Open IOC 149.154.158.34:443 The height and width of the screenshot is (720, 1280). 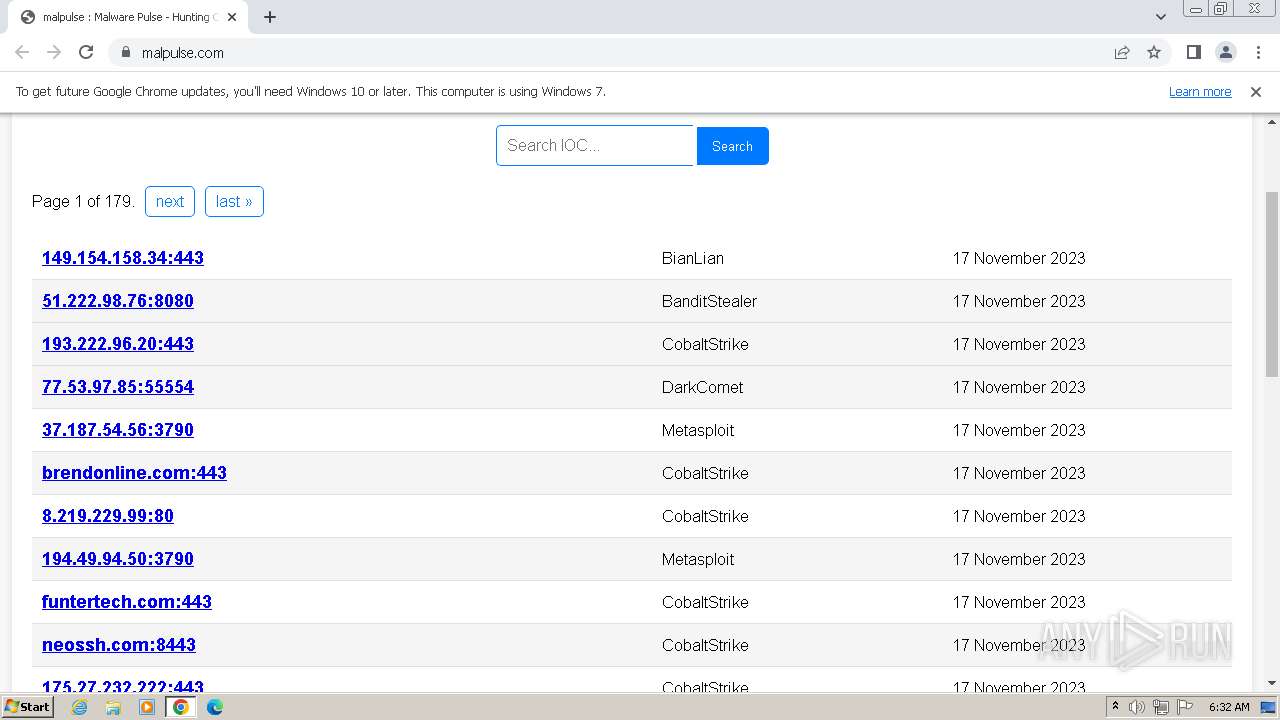tap(123, 258)
